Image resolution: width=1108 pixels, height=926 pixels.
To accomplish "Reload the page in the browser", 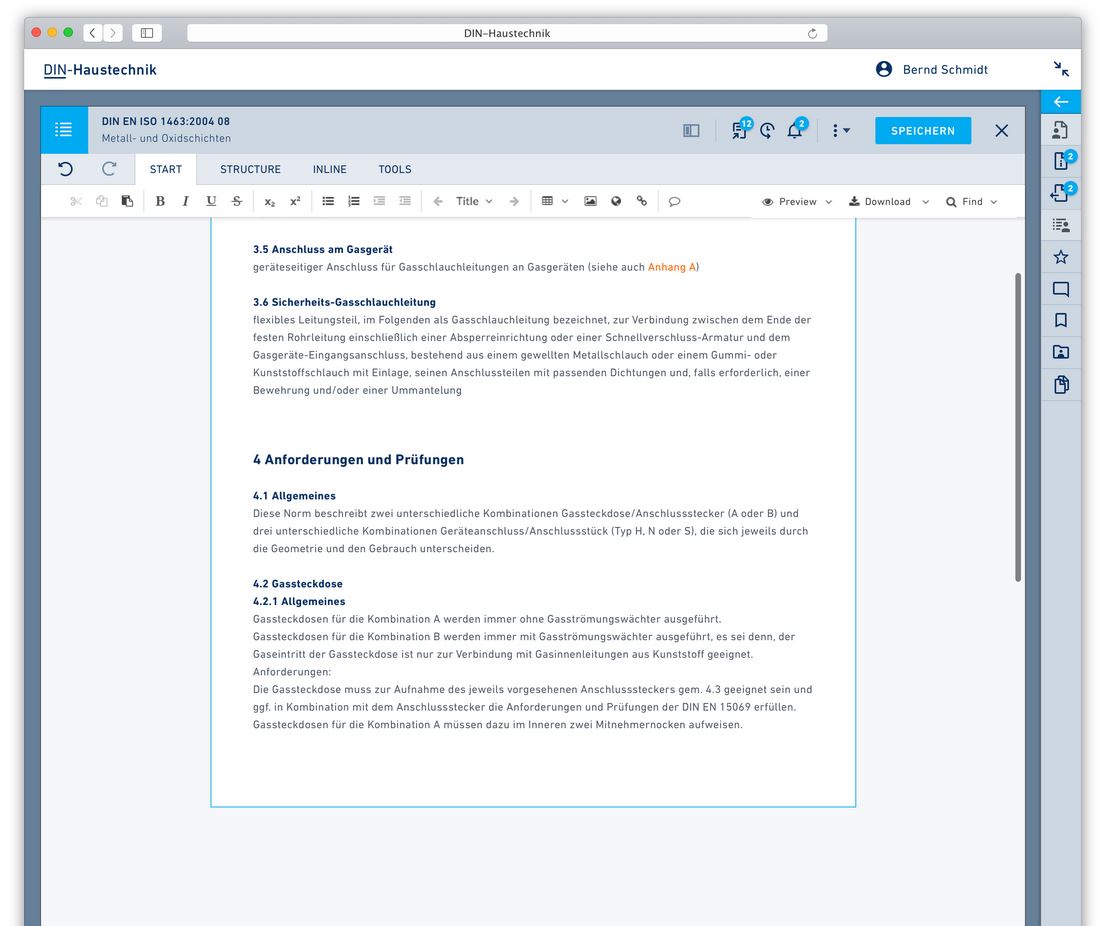I will point(813,33).
